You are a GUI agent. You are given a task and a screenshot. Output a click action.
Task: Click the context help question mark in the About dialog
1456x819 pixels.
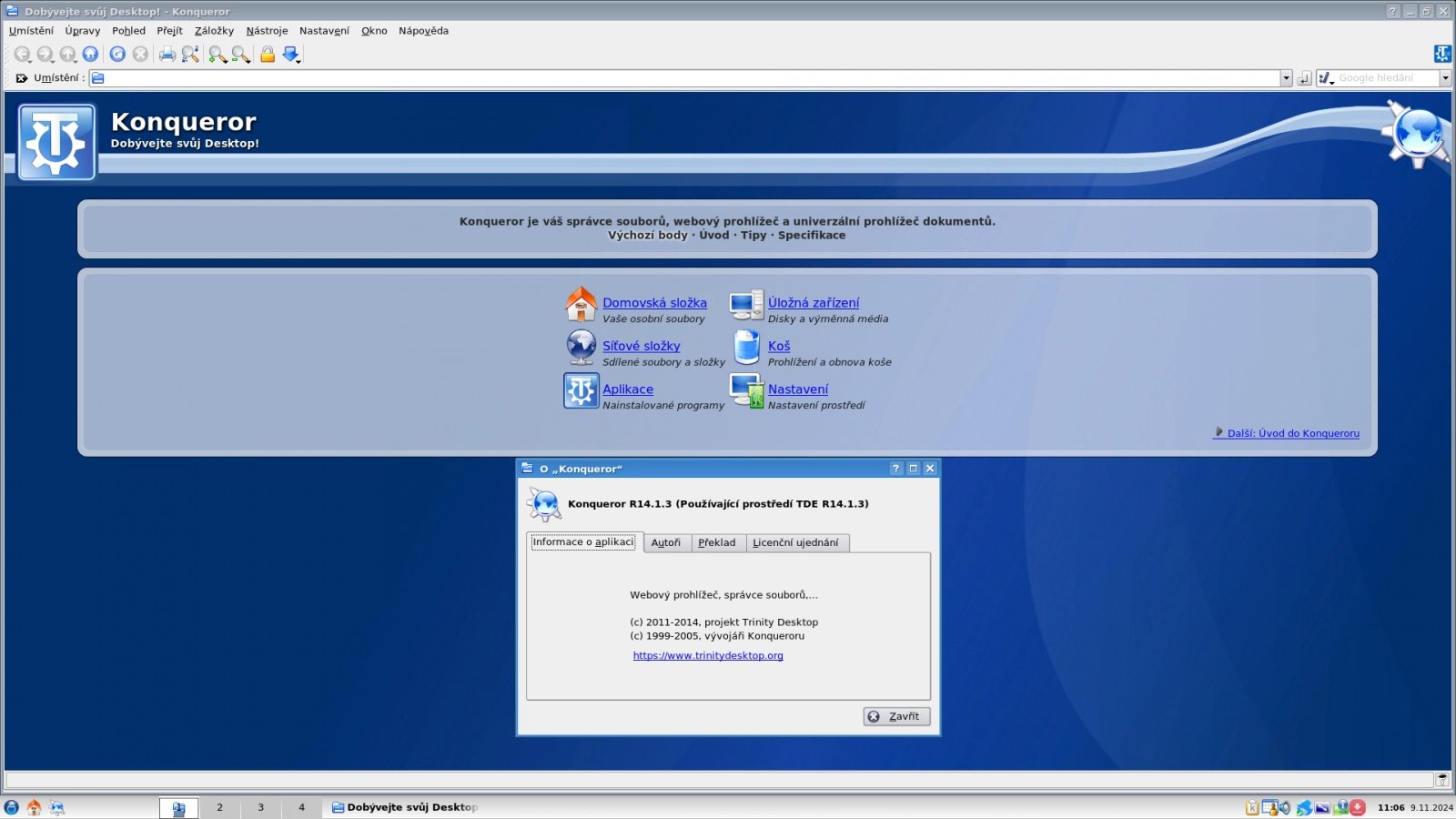tap(896, 469)
